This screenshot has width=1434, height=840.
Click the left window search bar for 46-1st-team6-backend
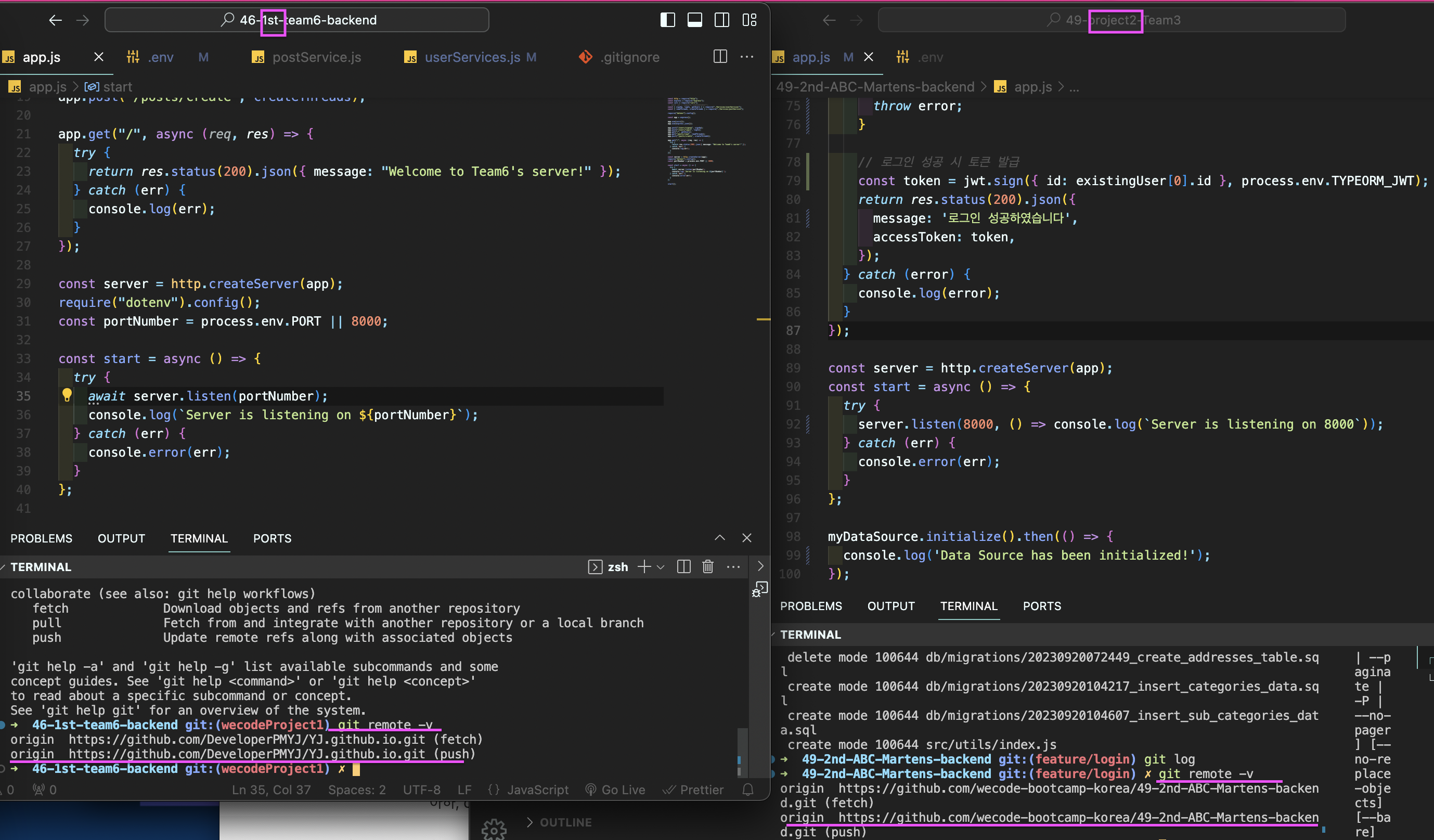(297, 20)
